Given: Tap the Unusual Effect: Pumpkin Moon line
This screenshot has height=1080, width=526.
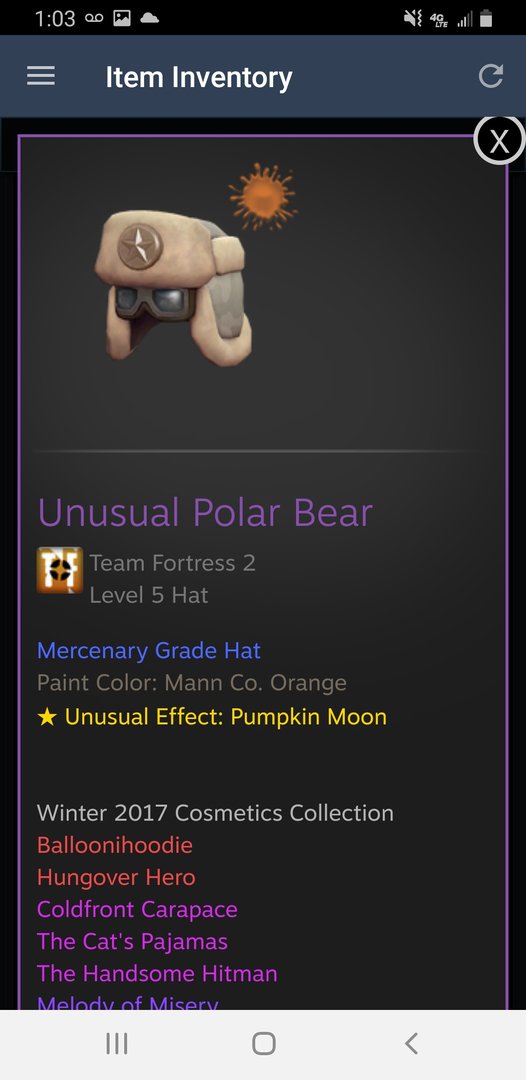Looking at the screenshot, I should click(212, 717).
